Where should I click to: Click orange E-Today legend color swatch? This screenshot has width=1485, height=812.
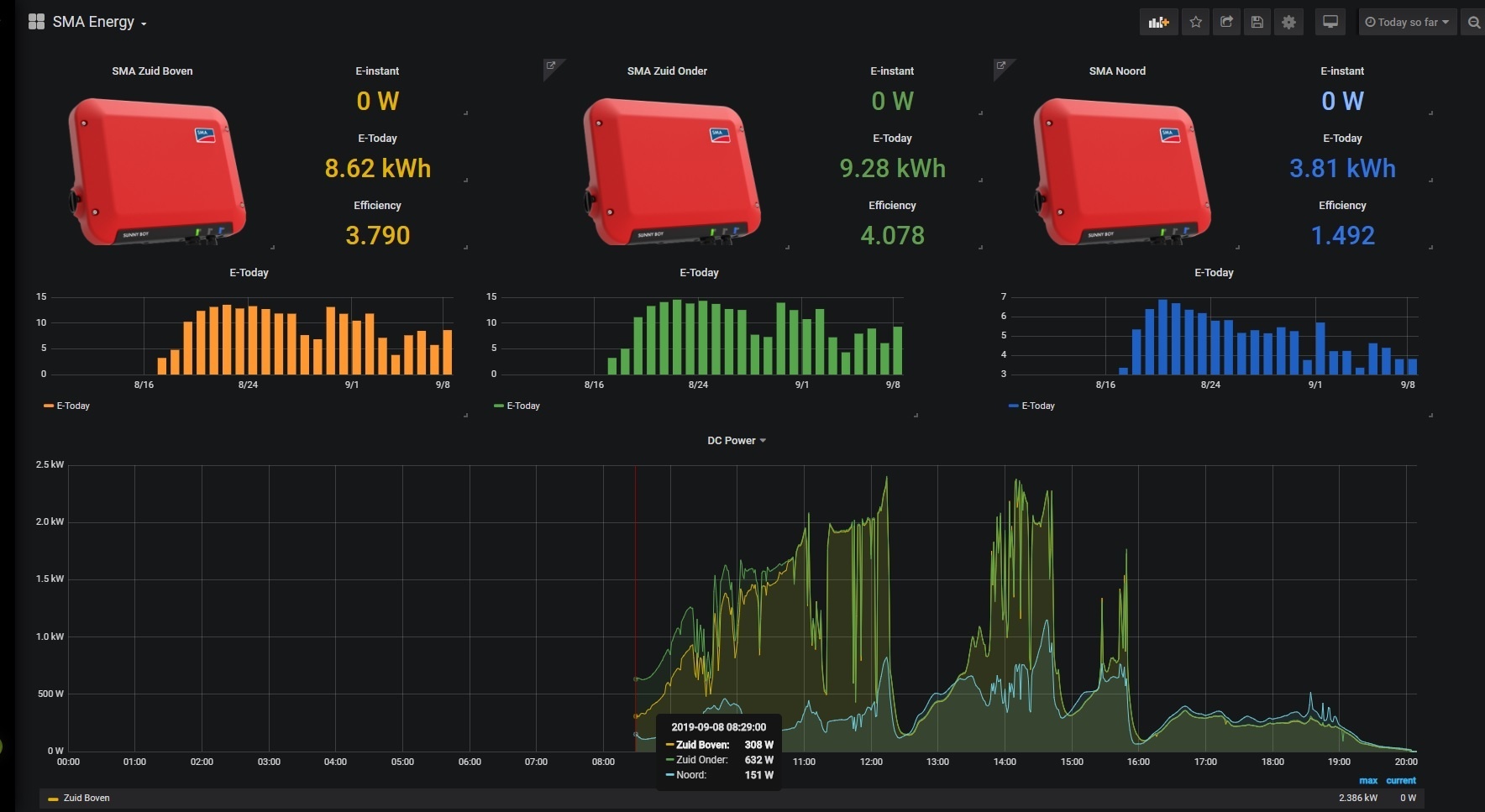pyautogui.click(x=48, y=406)
